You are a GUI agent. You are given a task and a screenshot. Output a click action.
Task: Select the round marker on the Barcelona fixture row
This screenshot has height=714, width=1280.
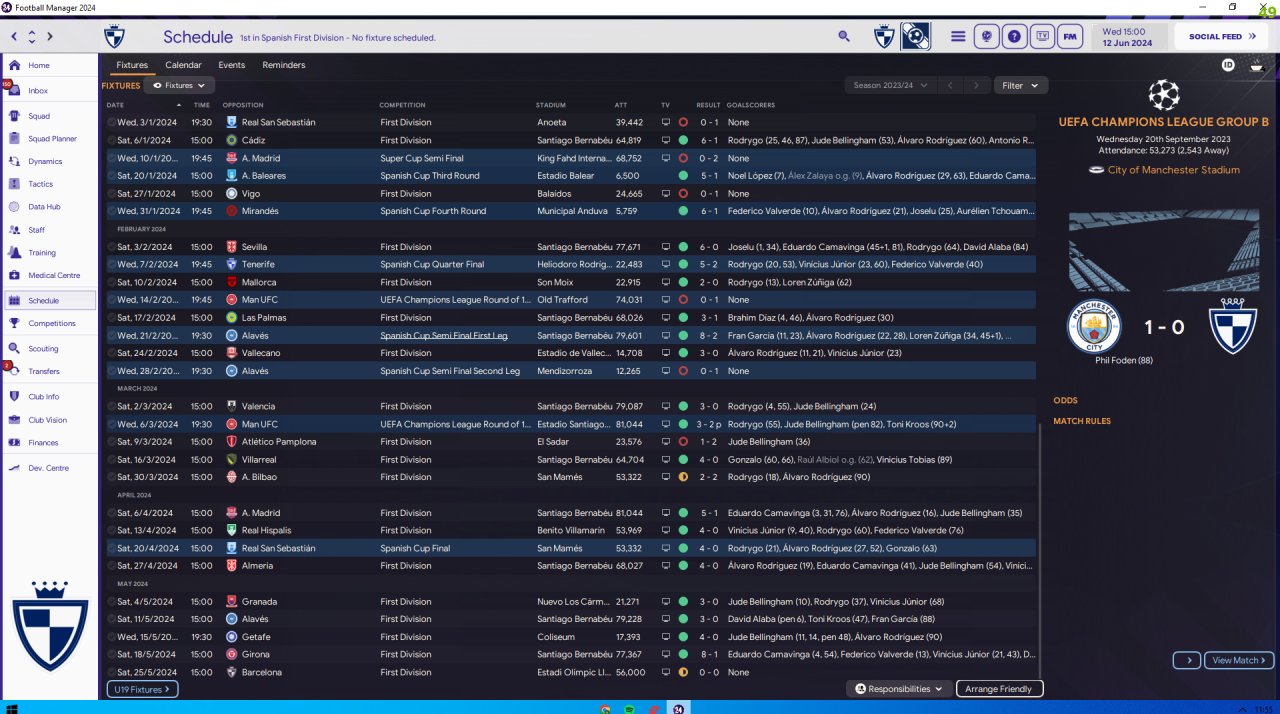pos(111,672)
